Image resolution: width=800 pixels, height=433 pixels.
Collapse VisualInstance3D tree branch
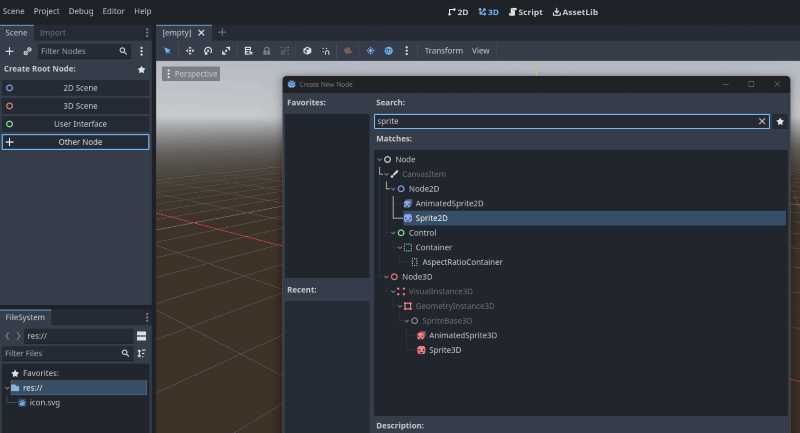(393, 292)
